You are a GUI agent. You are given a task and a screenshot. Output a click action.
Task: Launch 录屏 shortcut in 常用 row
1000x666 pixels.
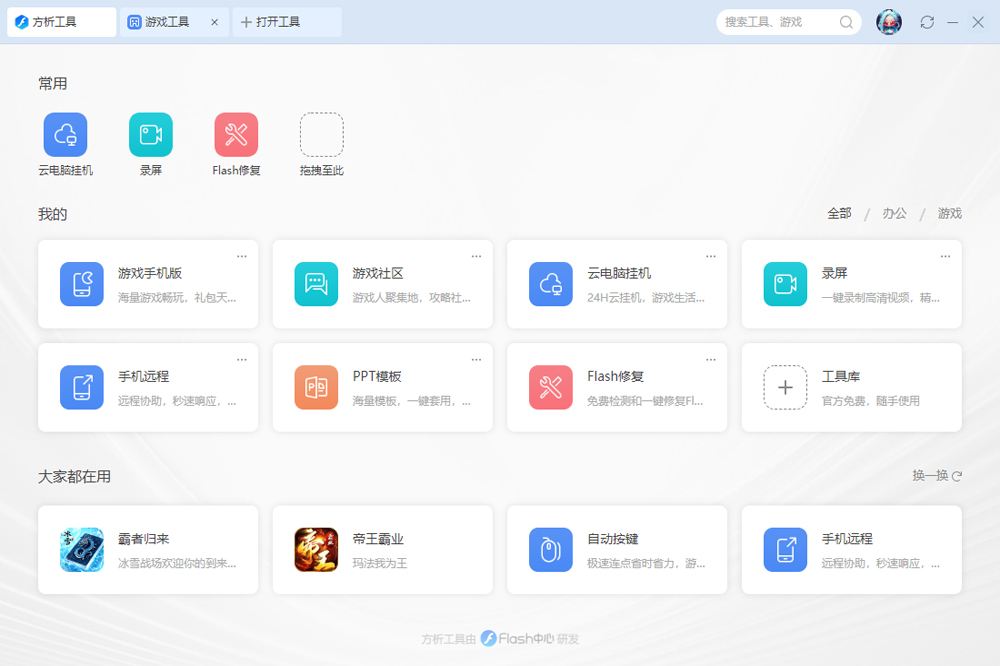(x=151, y=135)
